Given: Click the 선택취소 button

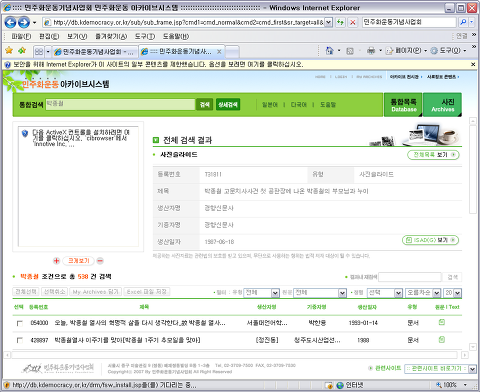Looking at the screenshot, I should click(54, 292).
